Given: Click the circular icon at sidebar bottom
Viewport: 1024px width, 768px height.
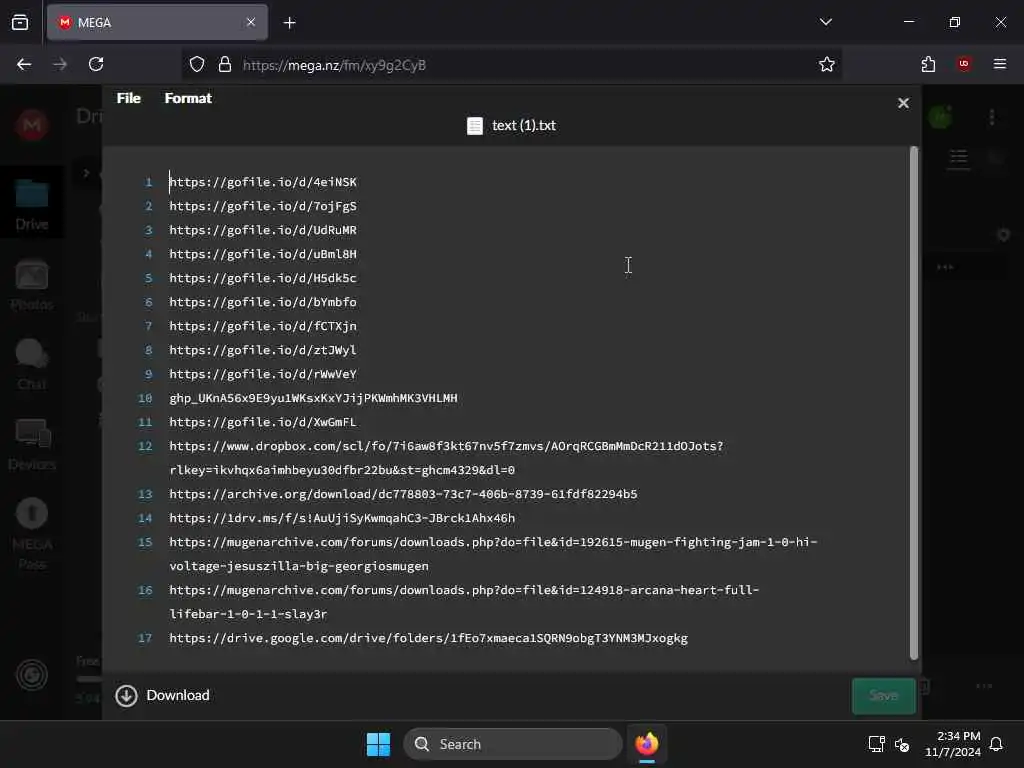Looking at the screenshot, I should pos(32,675).
